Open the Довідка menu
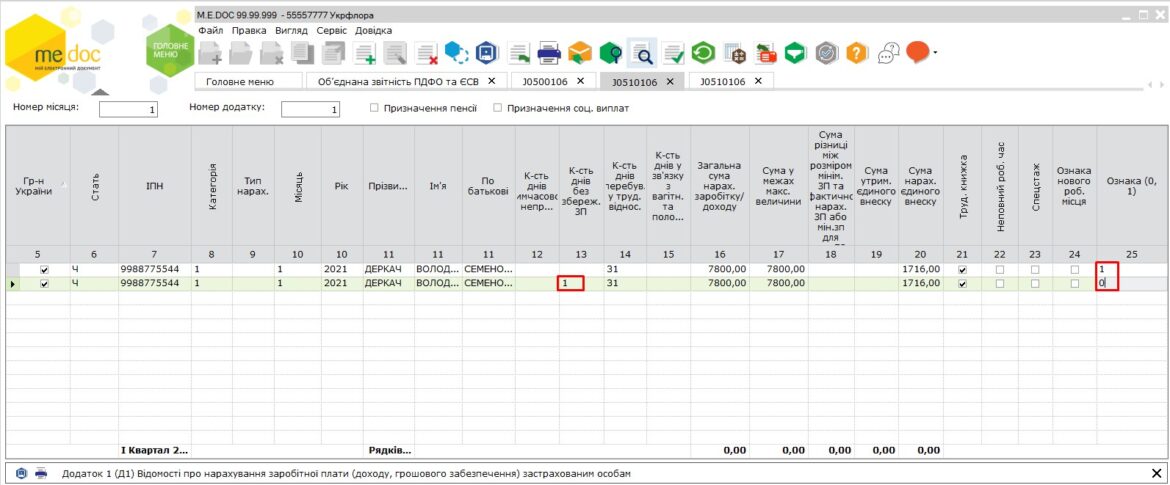The height and width of the screenshot is (485, 1170). pyautogui.click(x=374, y=31)
